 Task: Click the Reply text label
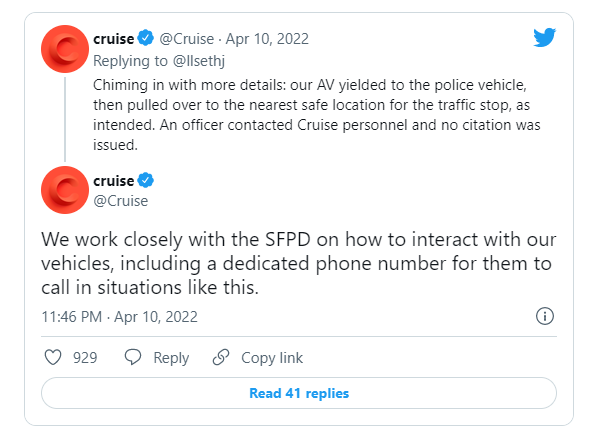point(171,358)
